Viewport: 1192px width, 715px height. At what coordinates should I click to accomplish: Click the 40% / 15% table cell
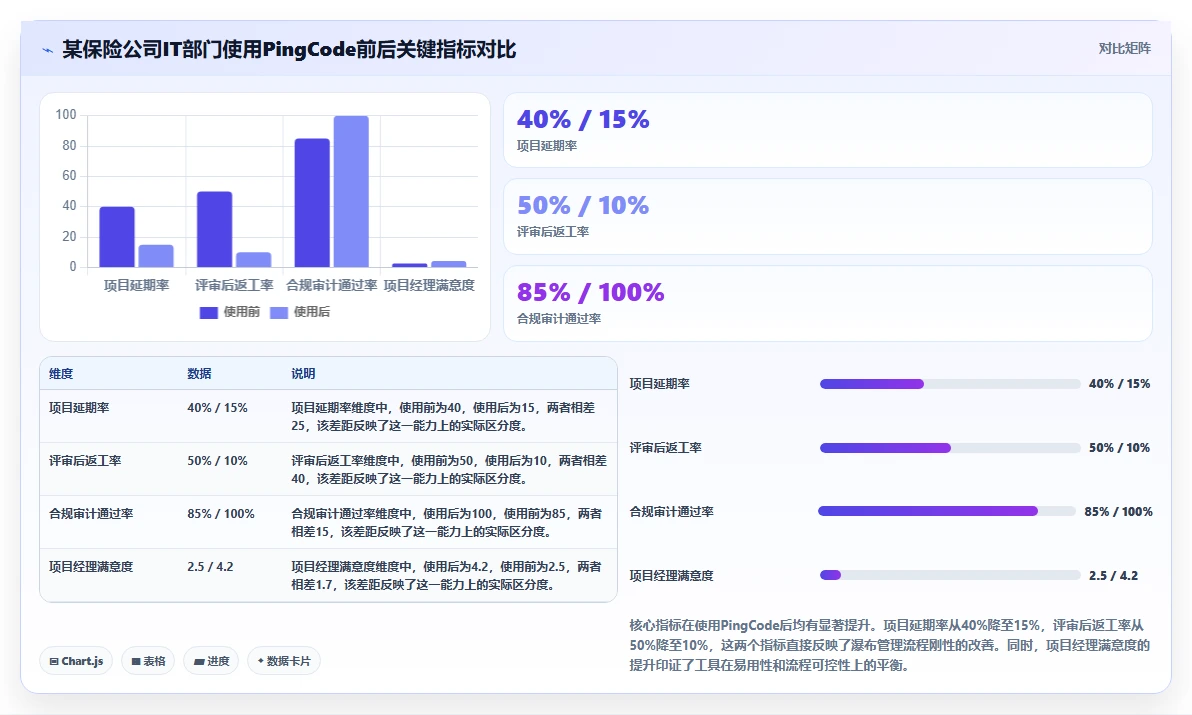pyautogui.click(x=217, y=408)
